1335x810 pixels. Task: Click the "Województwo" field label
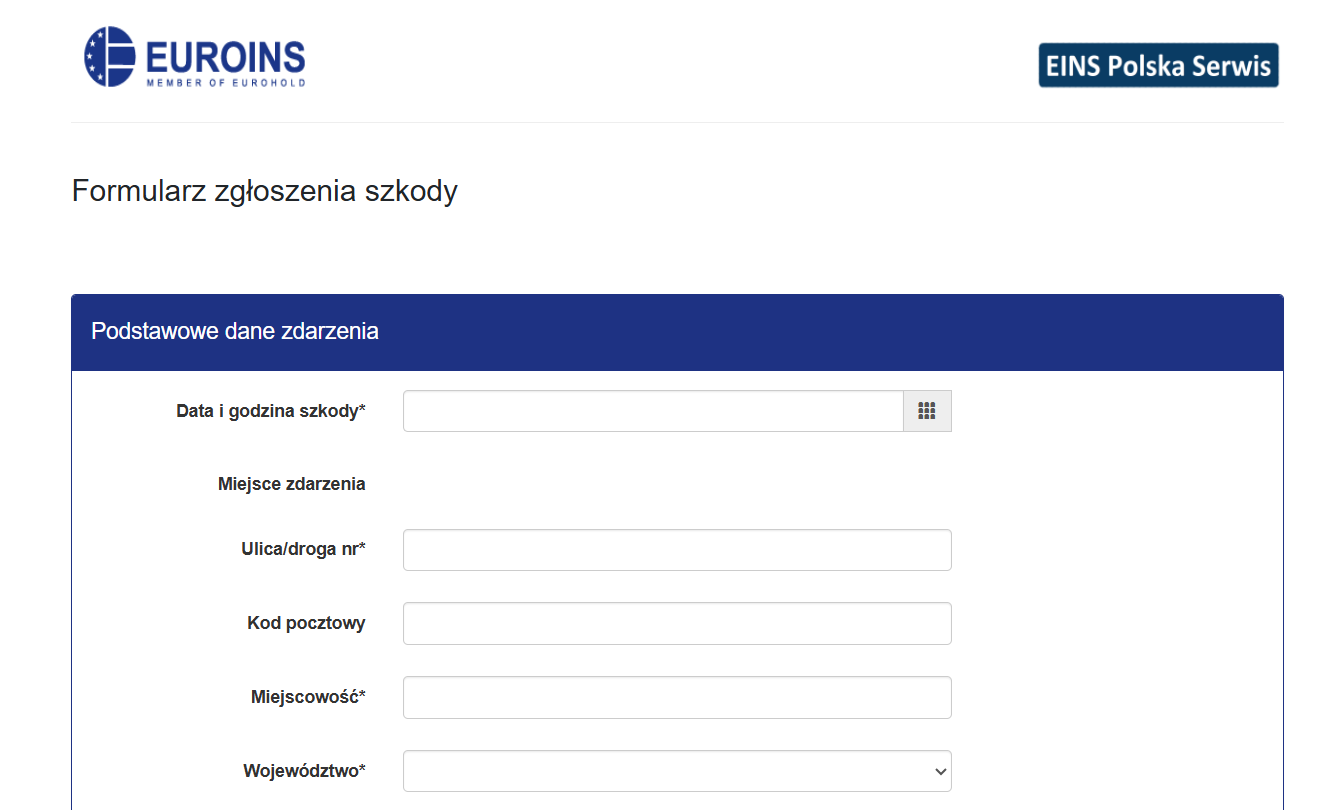pyautogui.click(x=304, y=771)
